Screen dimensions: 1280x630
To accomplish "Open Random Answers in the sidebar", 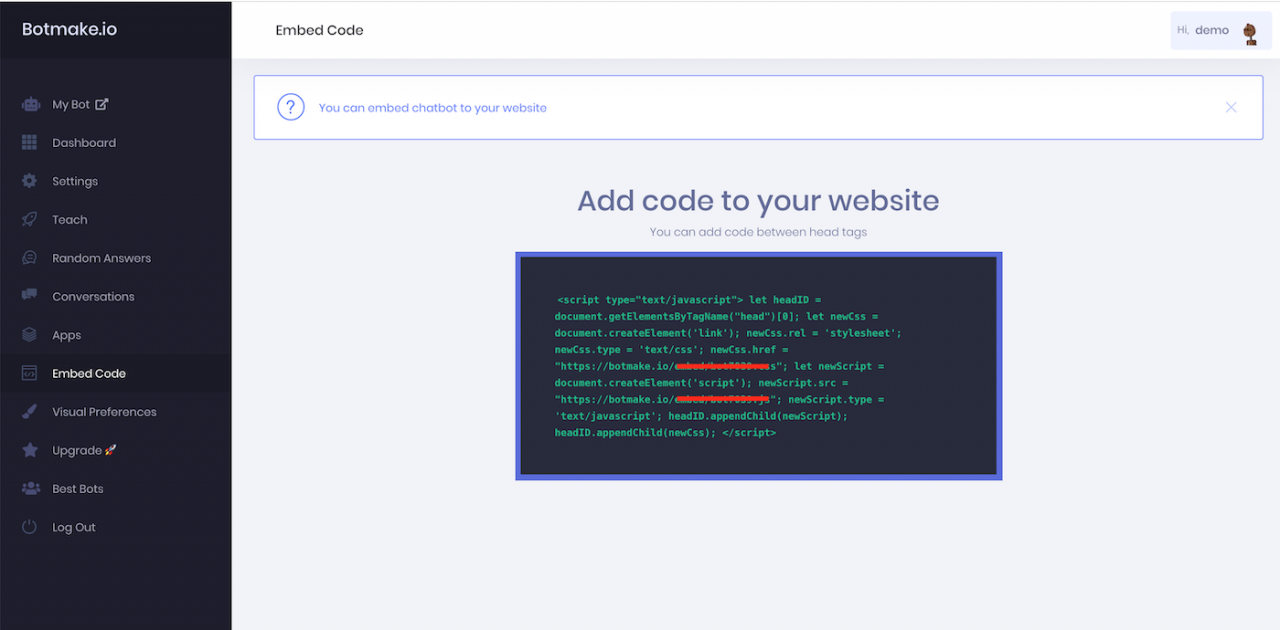I will pyautogui.click(x=116, y=258).
